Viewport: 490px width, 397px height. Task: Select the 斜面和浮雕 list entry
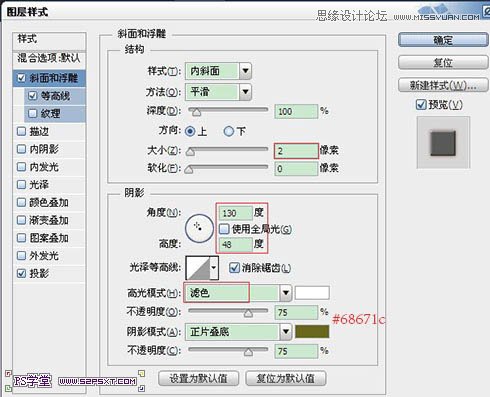[53, 78]
